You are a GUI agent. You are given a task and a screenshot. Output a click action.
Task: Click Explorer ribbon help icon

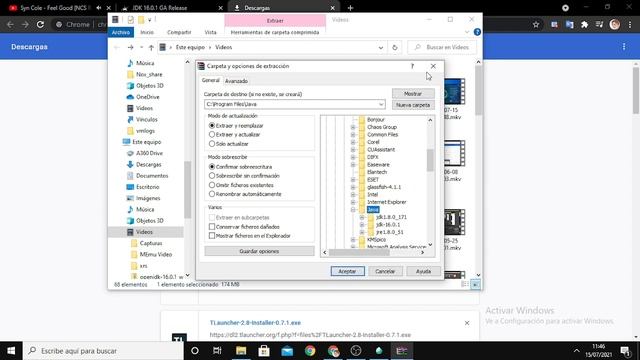(x=477, y=32)
